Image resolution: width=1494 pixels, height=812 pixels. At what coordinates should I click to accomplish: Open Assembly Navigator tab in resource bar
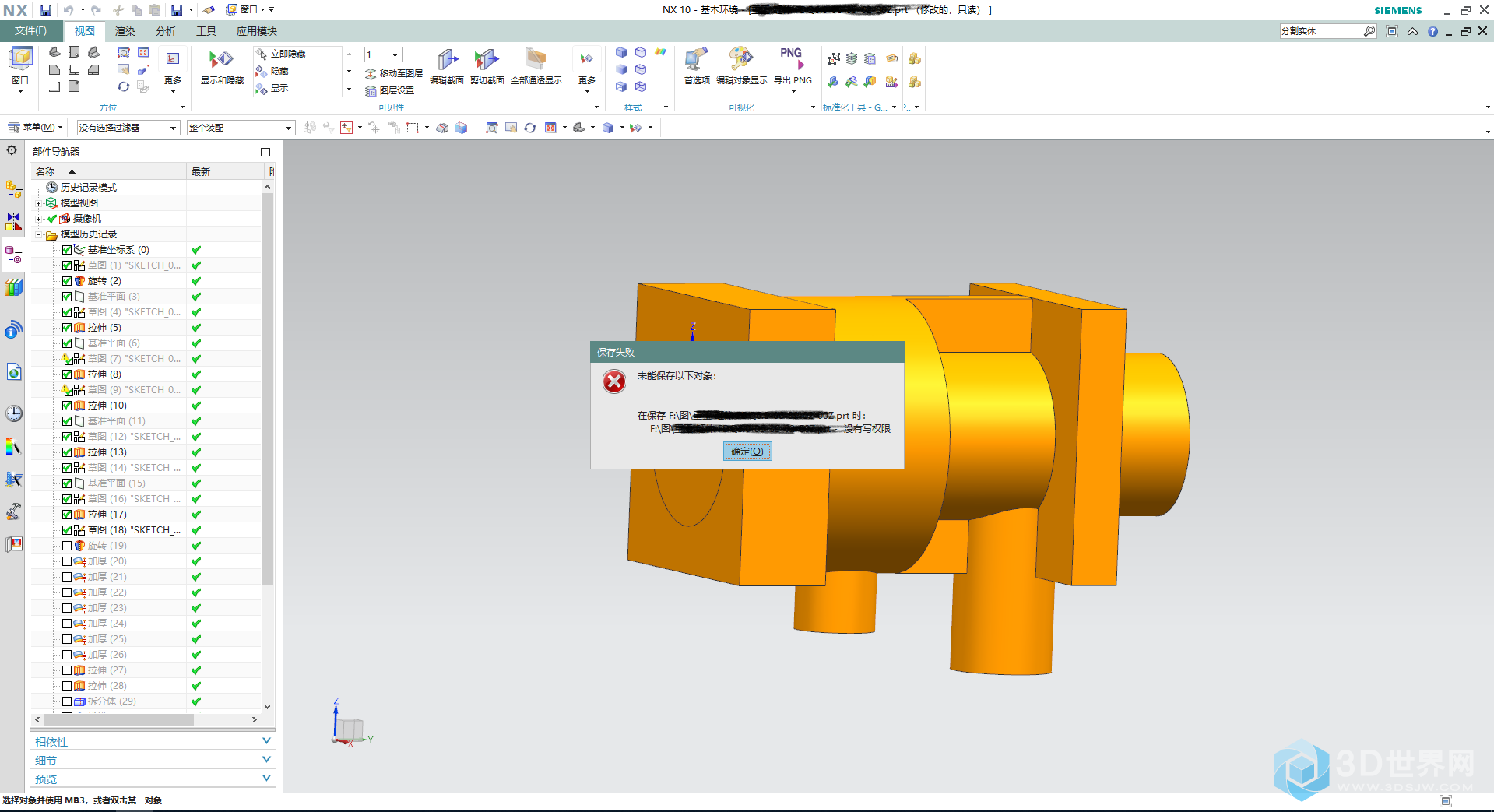click(14, 189)
